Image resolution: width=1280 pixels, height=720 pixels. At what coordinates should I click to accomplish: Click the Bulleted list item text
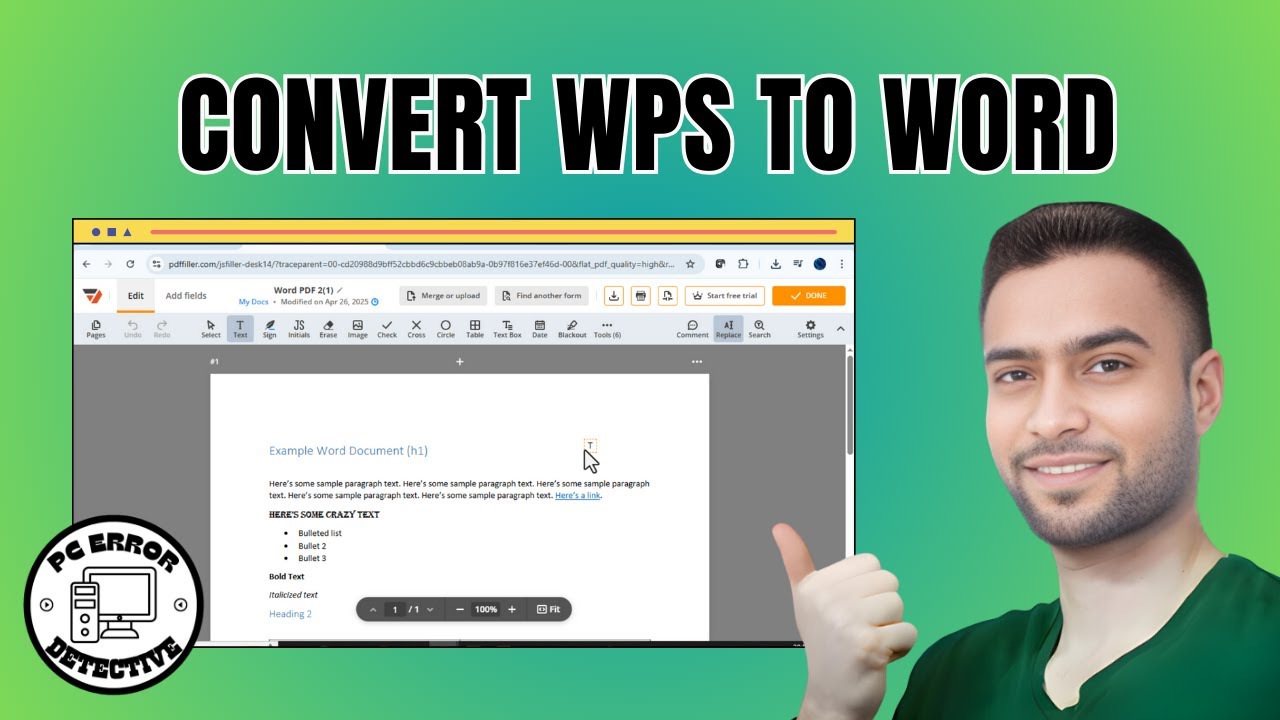click(x=320, y=533)
